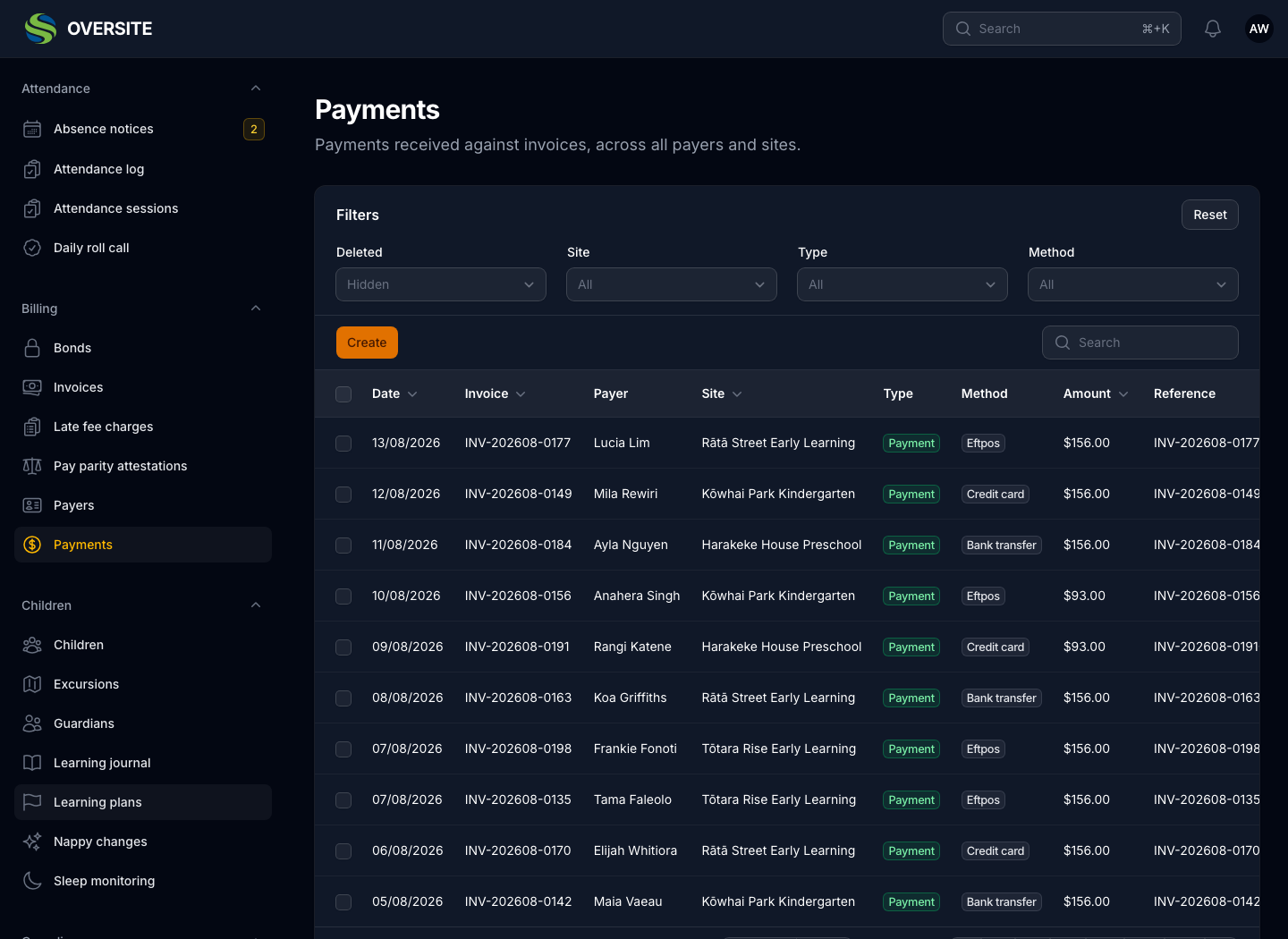This screenshot has height=939, width=1288.
Task: Check the box for Koa Griffiths' row
Action: click(343, 698)
